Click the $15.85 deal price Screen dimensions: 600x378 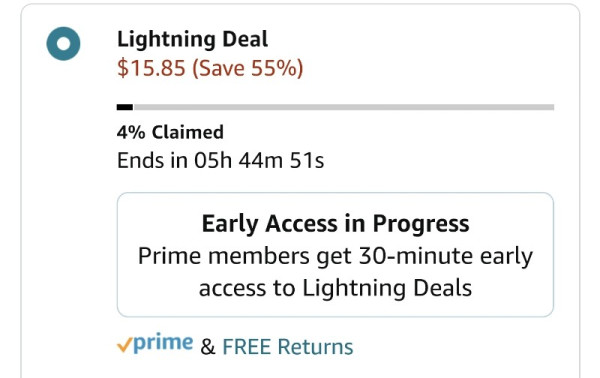point(151,68)
